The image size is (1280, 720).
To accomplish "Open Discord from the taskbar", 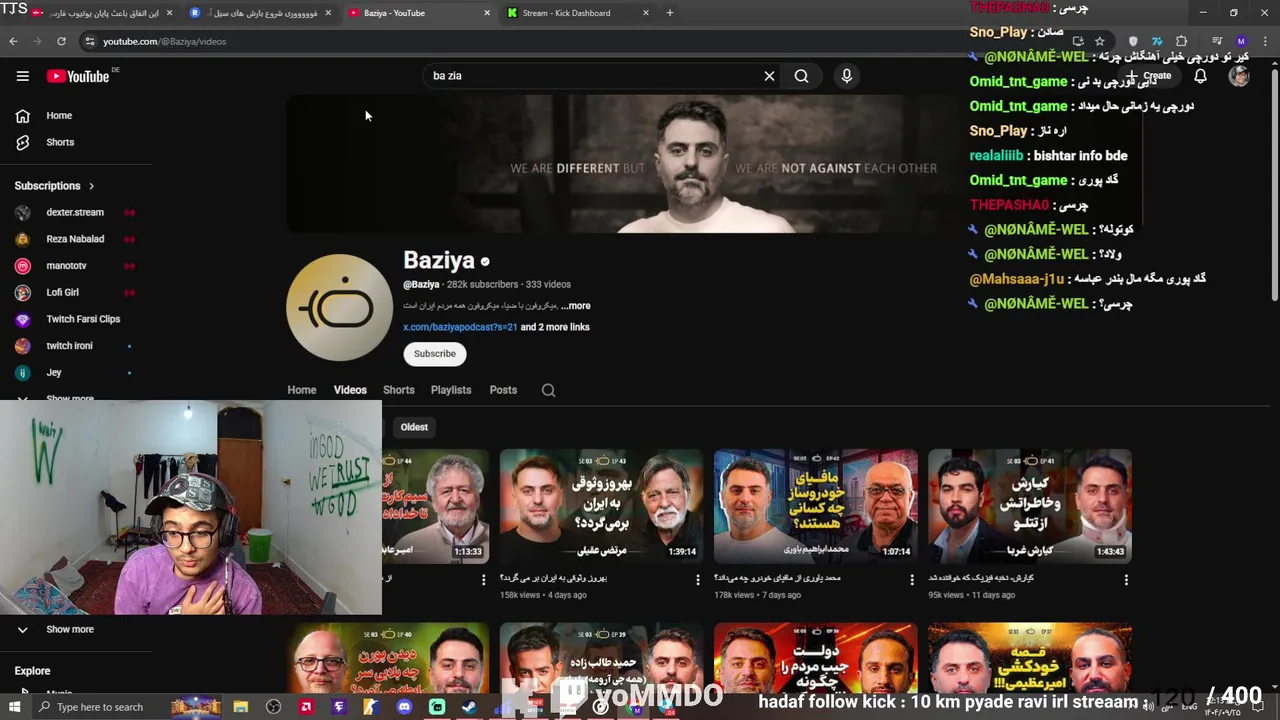I will click(404, 707).
